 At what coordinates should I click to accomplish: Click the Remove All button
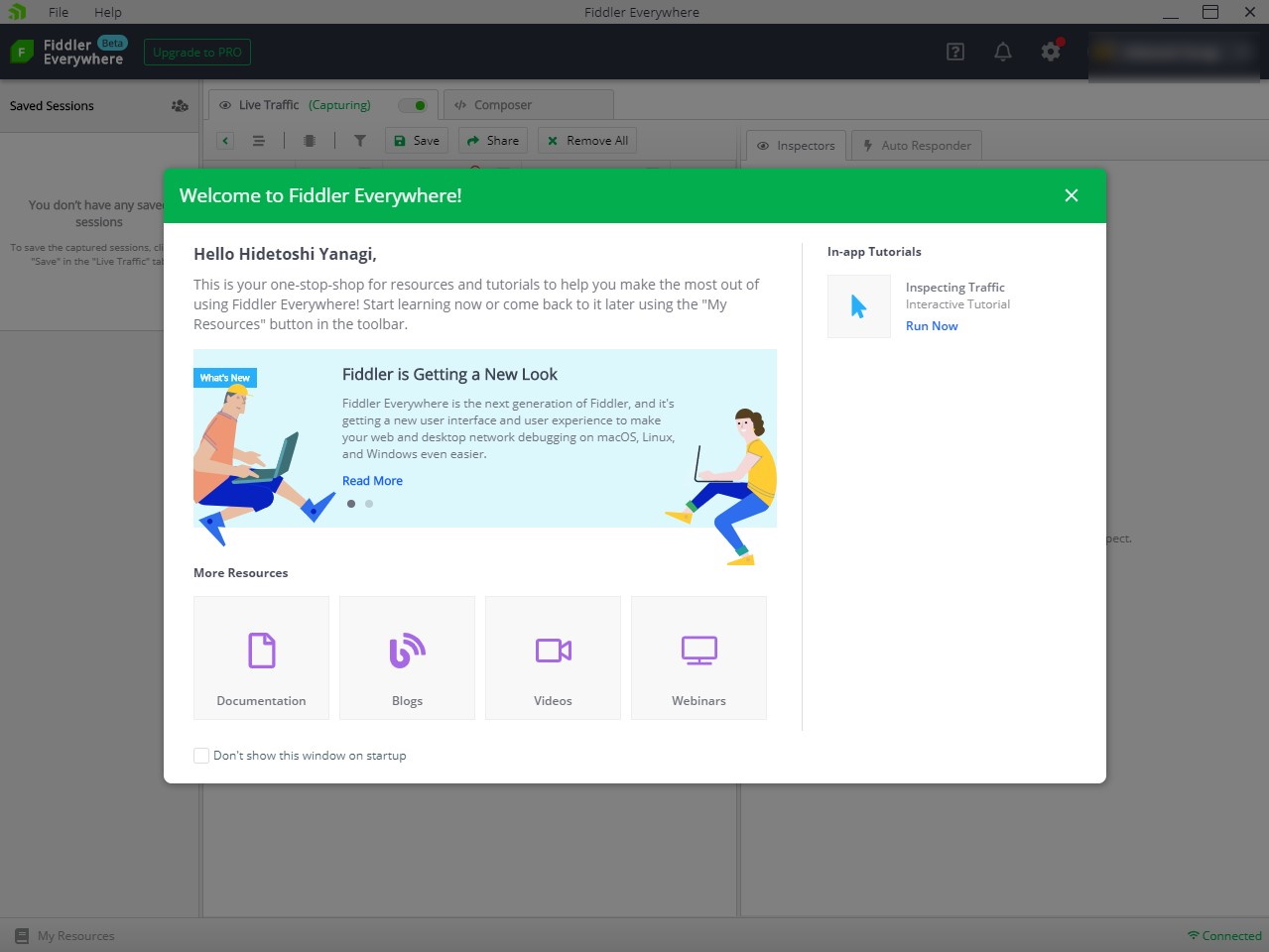tap(587, 141)
